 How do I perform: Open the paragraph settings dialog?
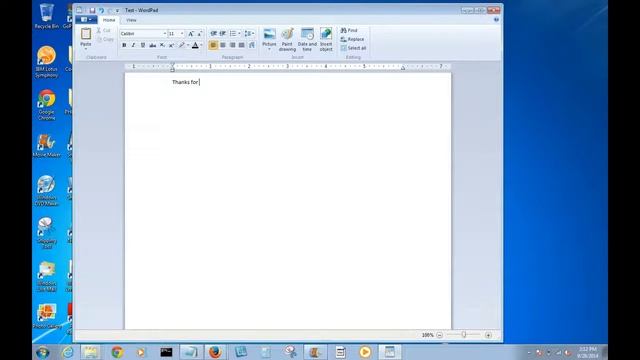pyautogui.click(x=252, y=45)
